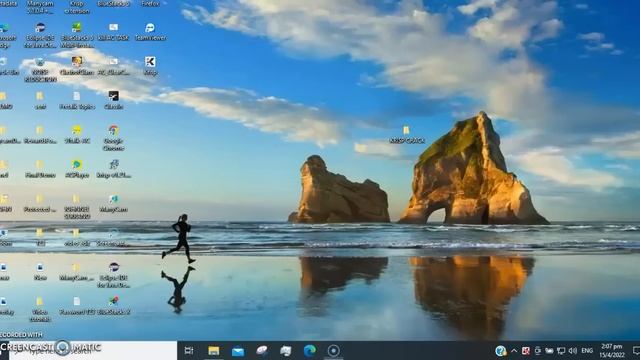Click the Get Help tray icon
The height and width of the screenshot is (360, 640).
coord(500,351)
